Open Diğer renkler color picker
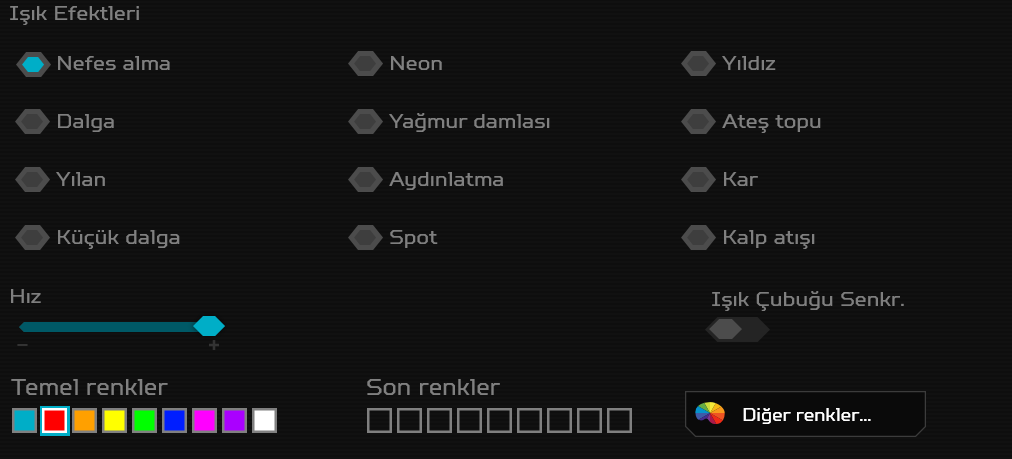Viewport: 1012px width, 459px height. tap(805, 415)
